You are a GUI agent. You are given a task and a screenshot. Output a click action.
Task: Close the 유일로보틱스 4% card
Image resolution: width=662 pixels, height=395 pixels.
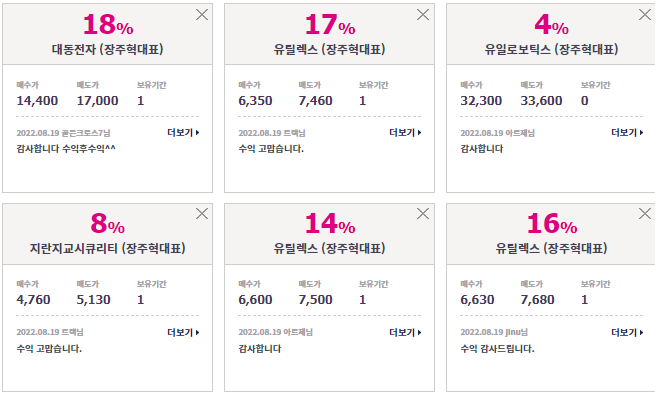coord(645,14)
